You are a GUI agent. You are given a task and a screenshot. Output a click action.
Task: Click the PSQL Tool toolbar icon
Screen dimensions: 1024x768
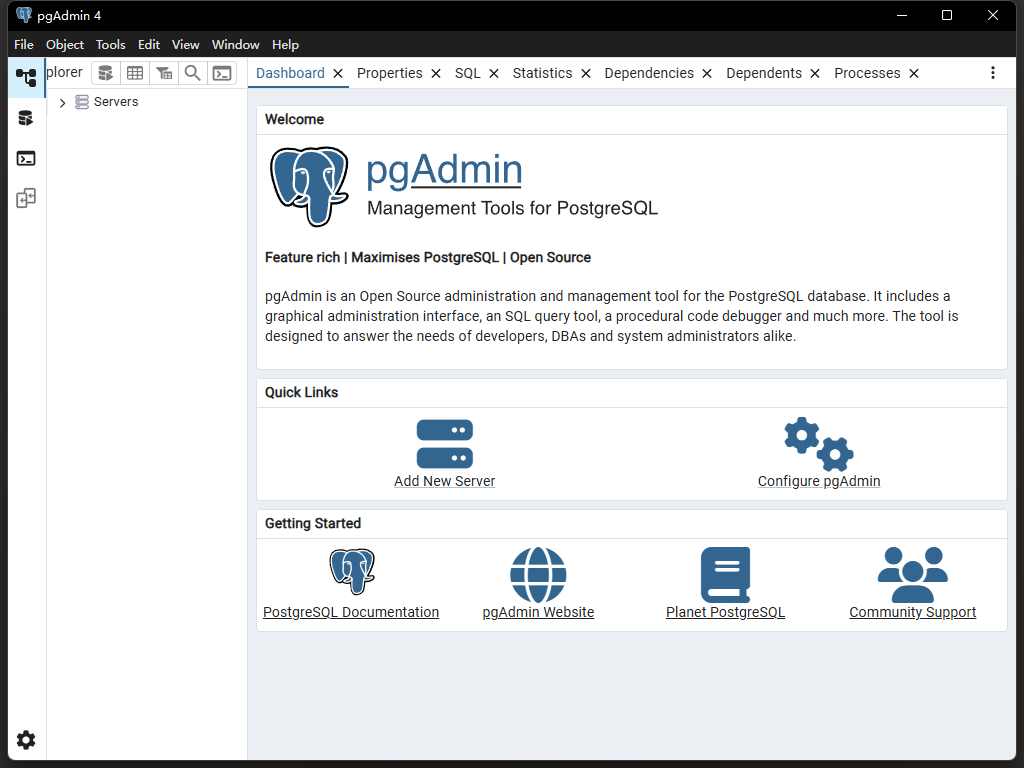click(x=222, y=73)
